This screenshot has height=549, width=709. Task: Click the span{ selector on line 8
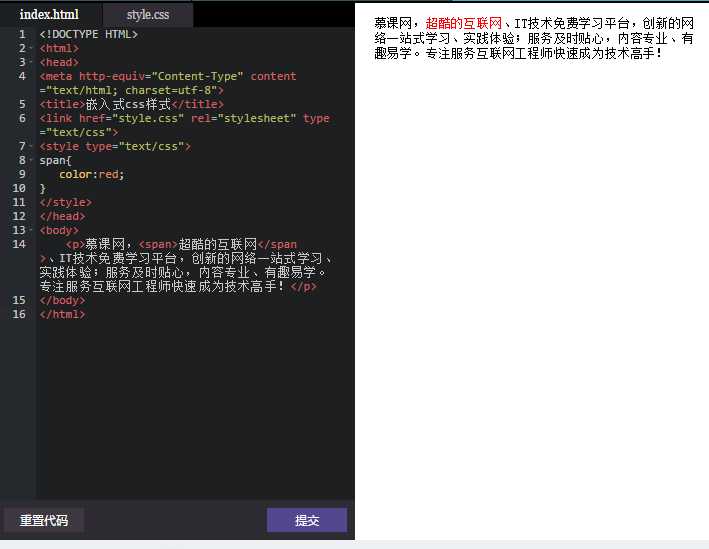pos(56,161)
